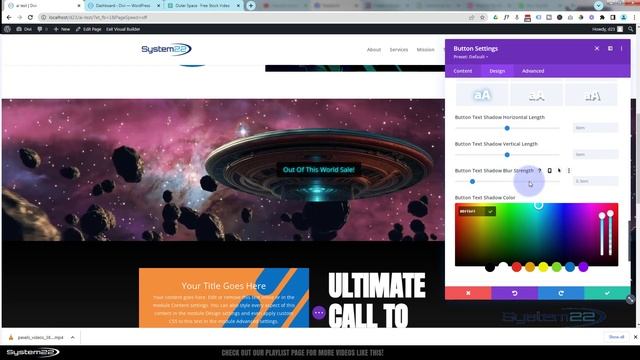
Task: Open the Divi site menu in admin bar
Action: coord(24,29)
